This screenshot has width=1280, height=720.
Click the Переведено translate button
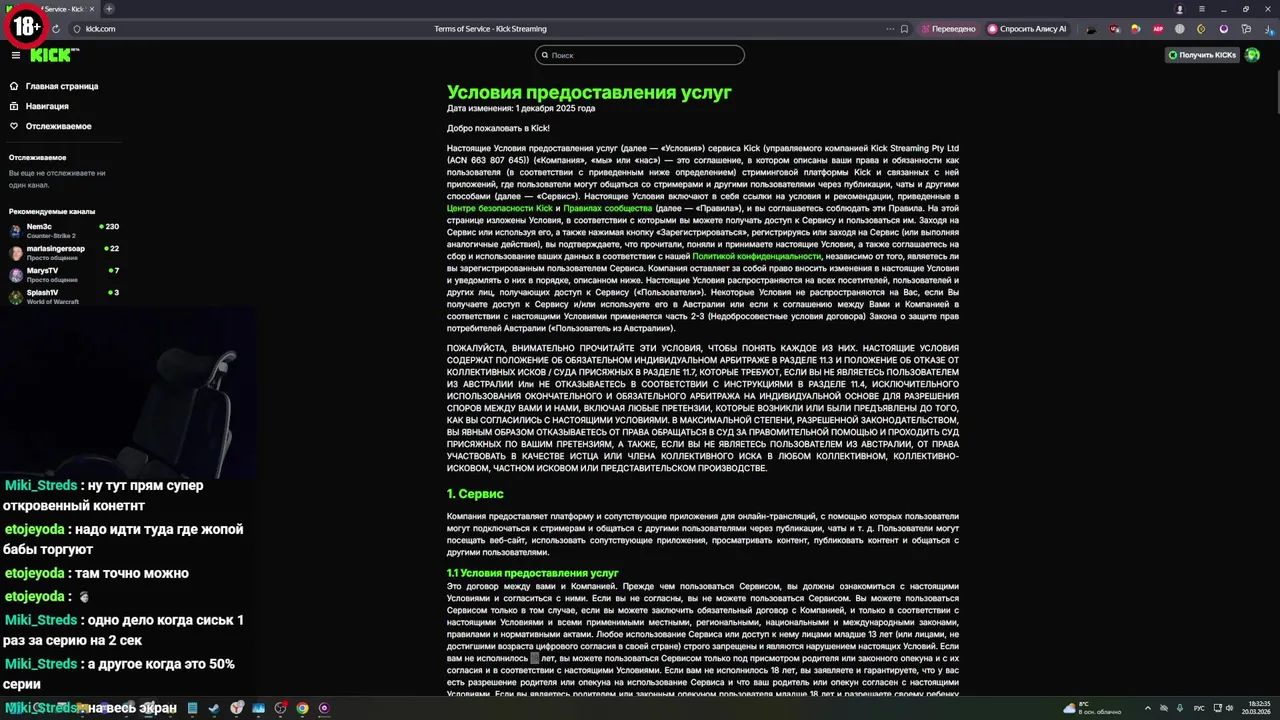[x=948, y=29]
